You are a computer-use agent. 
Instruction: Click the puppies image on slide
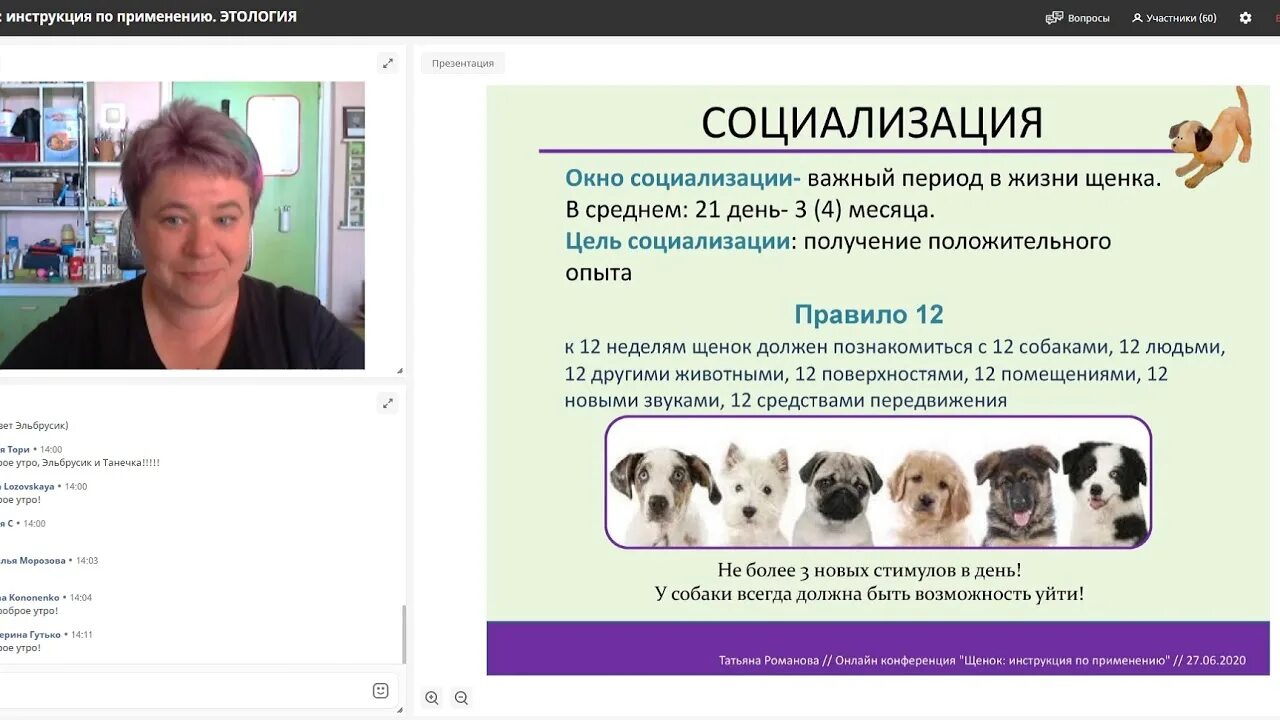pyautogui.click(x=878, y=482)
